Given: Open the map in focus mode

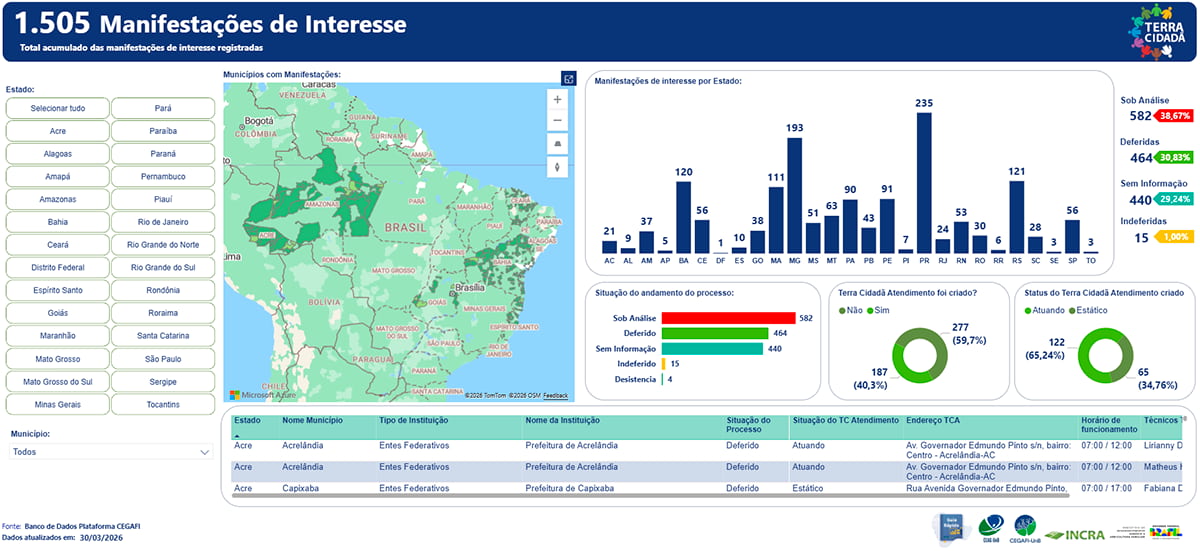Looking at the screenshot, I should click(x=568, y=79).
